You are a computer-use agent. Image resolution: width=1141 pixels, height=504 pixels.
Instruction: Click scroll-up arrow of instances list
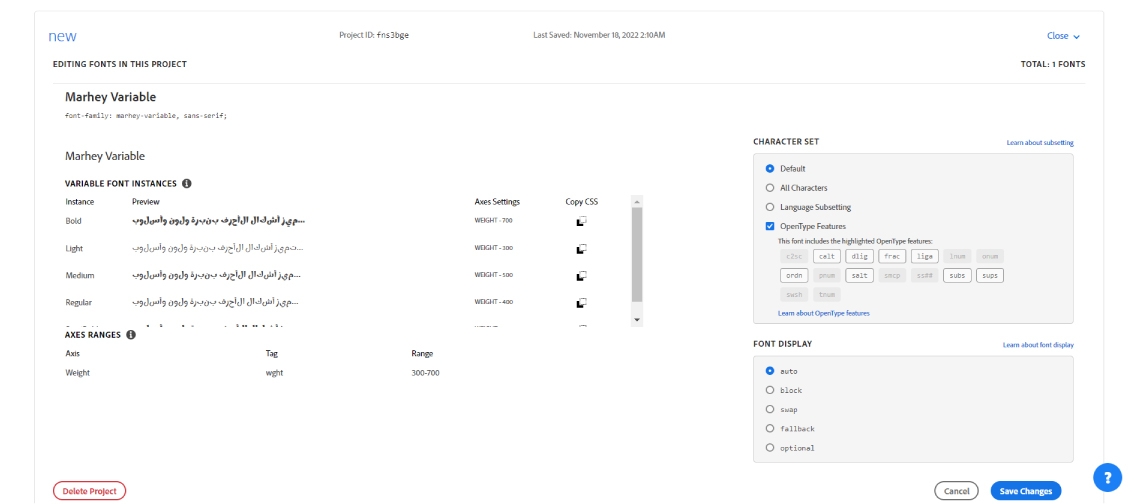(637, 201)
